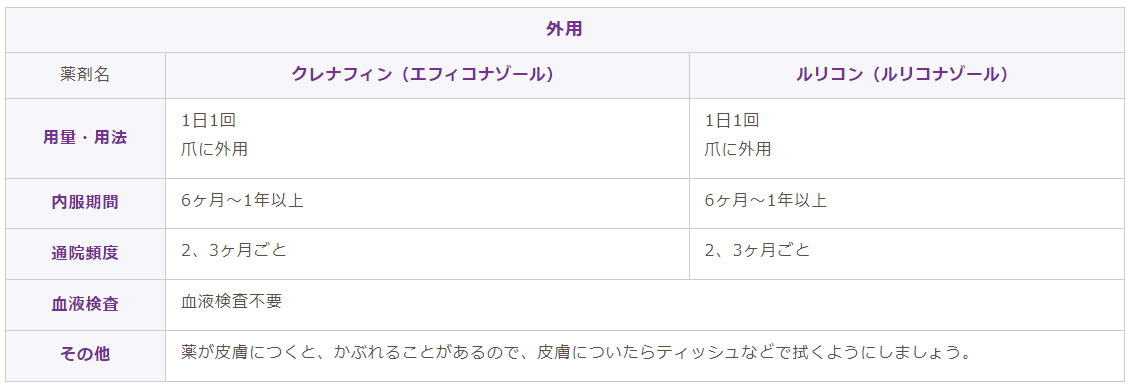Viewport: 1129px width, 387px height.
Task: Click 2、3ヶ月ごと in クレナフィン column
Action: 234,250
